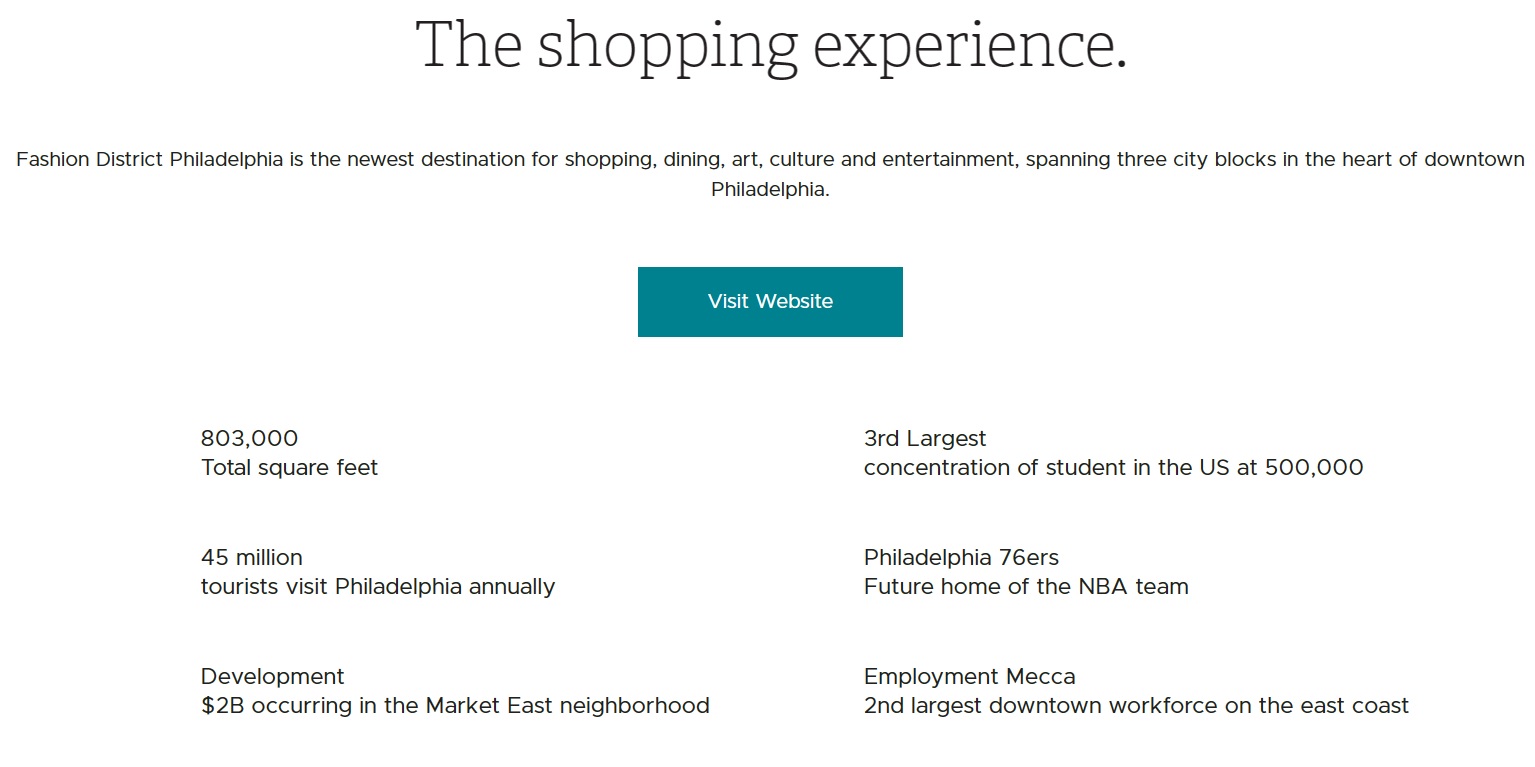Click the '500,000' student count number

[x=1313, y=467]
